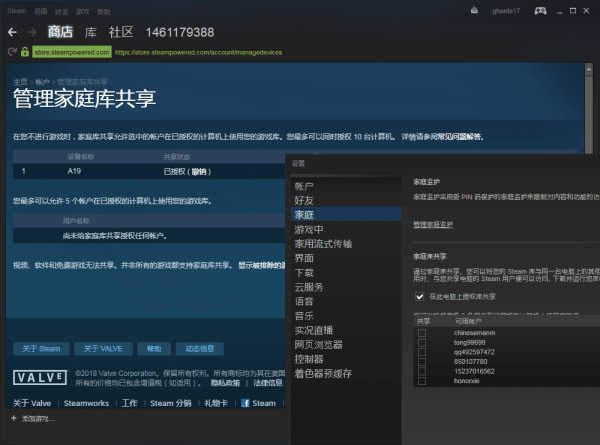Screen dimensions: 600x445
Task: Open the 游戏 menu
Action: (82, 11)
